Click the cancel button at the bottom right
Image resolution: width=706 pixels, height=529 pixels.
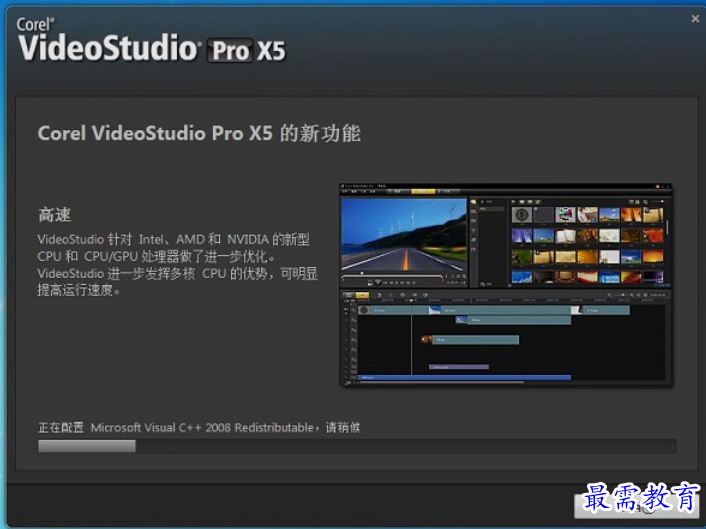coord(636,506)
